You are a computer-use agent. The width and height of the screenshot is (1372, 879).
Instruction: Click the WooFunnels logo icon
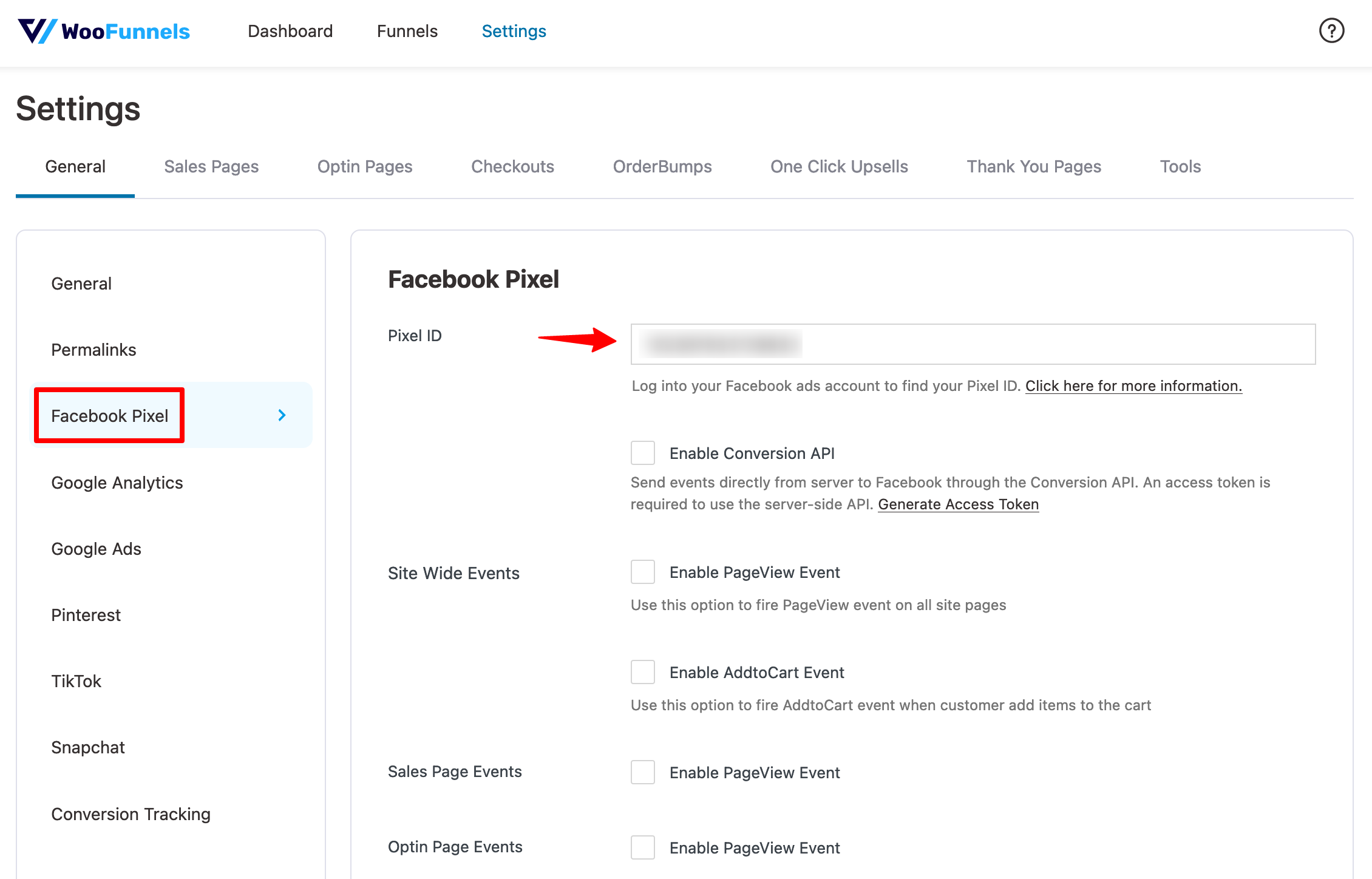[38, 31]
